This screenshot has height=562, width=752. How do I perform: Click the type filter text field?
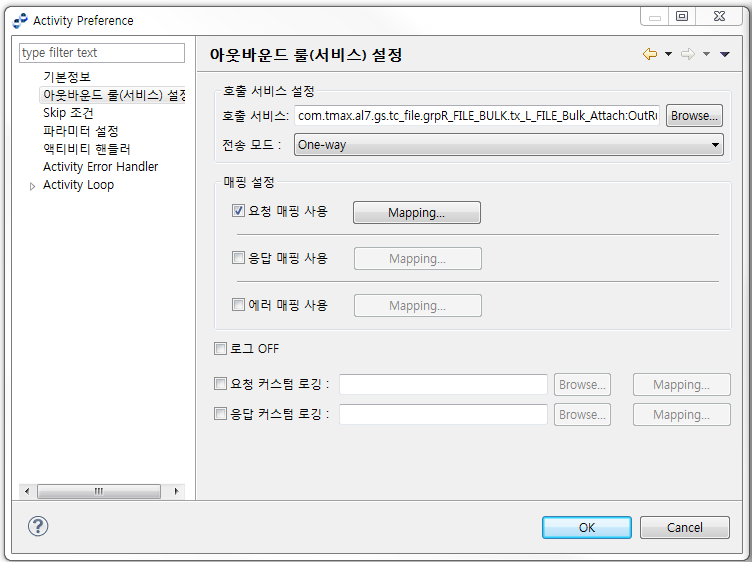pos(102,53)
